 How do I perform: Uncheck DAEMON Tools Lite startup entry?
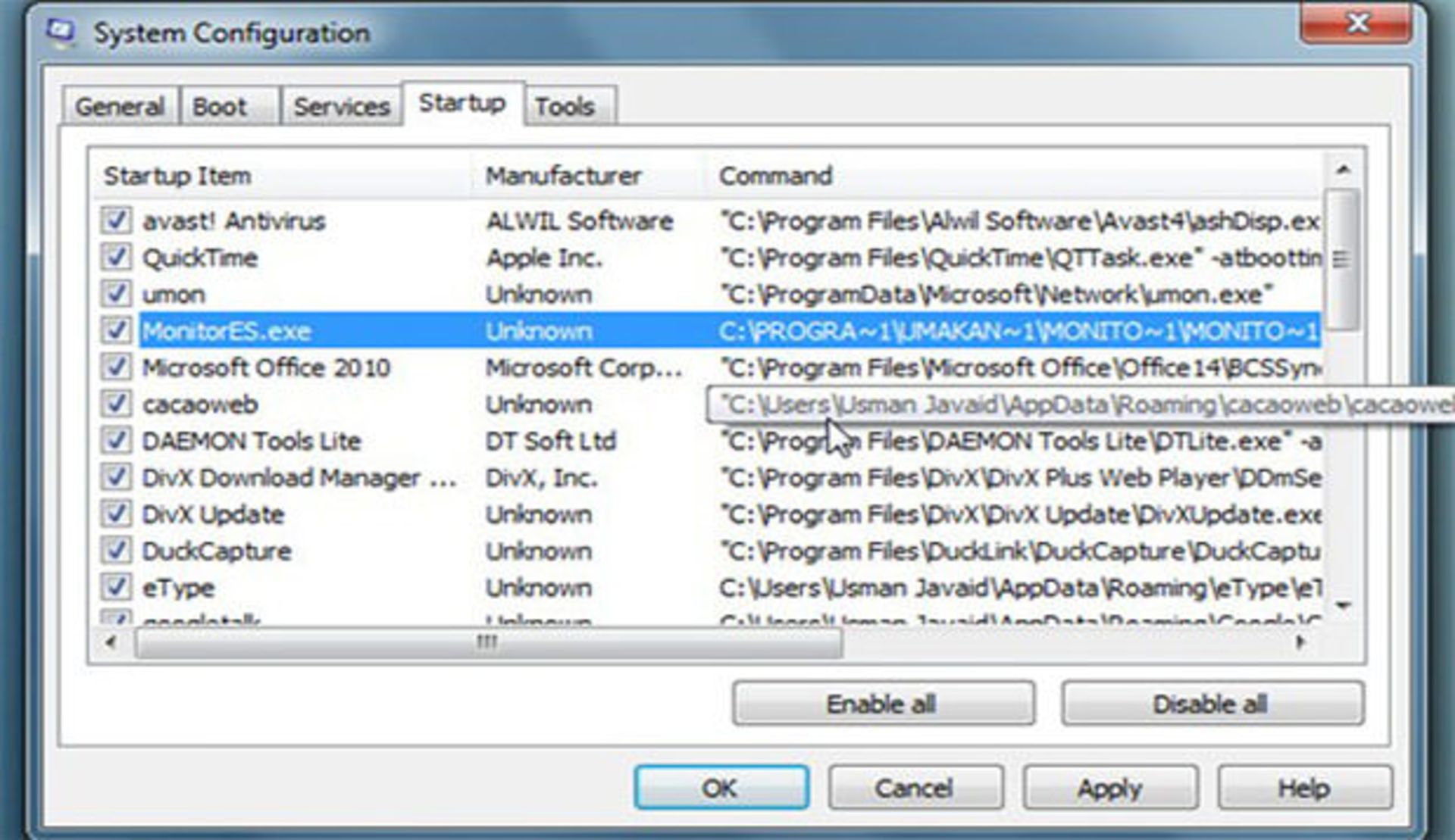[115, 441]
